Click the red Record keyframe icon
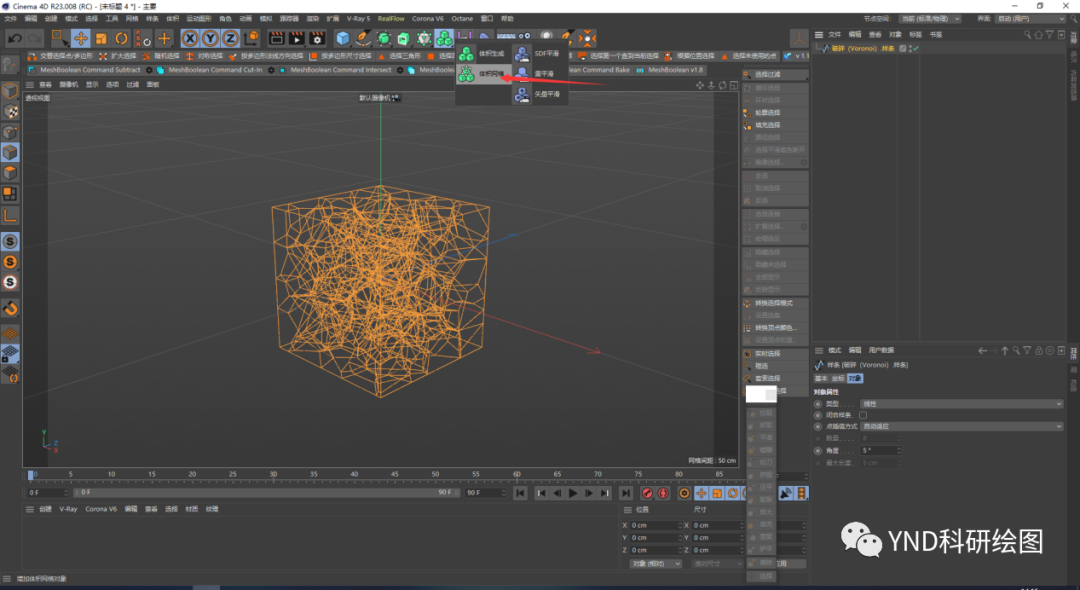1080x590 pixels. click(647, 493)
